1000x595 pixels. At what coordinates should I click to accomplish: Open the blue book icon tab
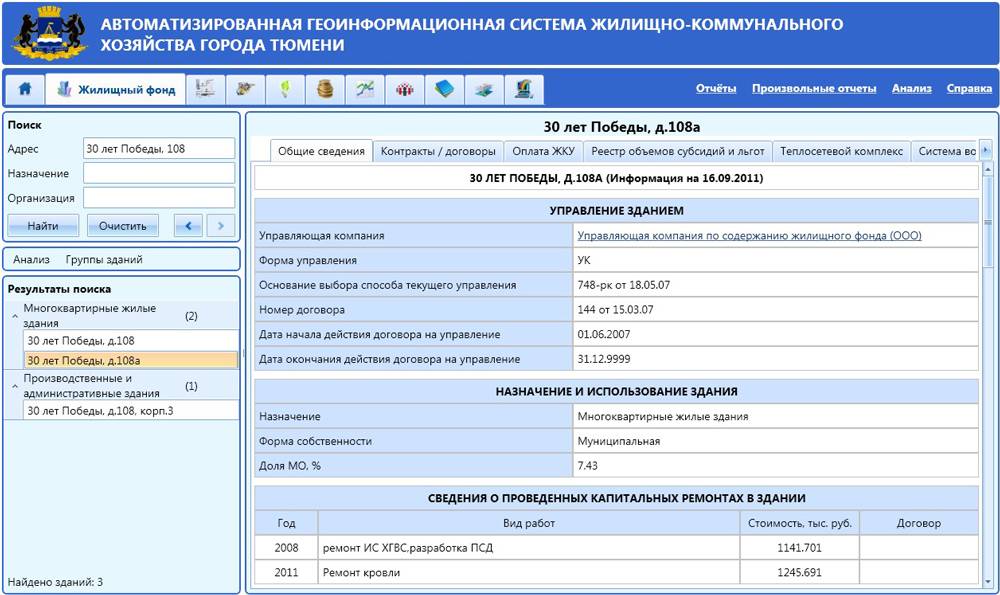click(445, 89)
